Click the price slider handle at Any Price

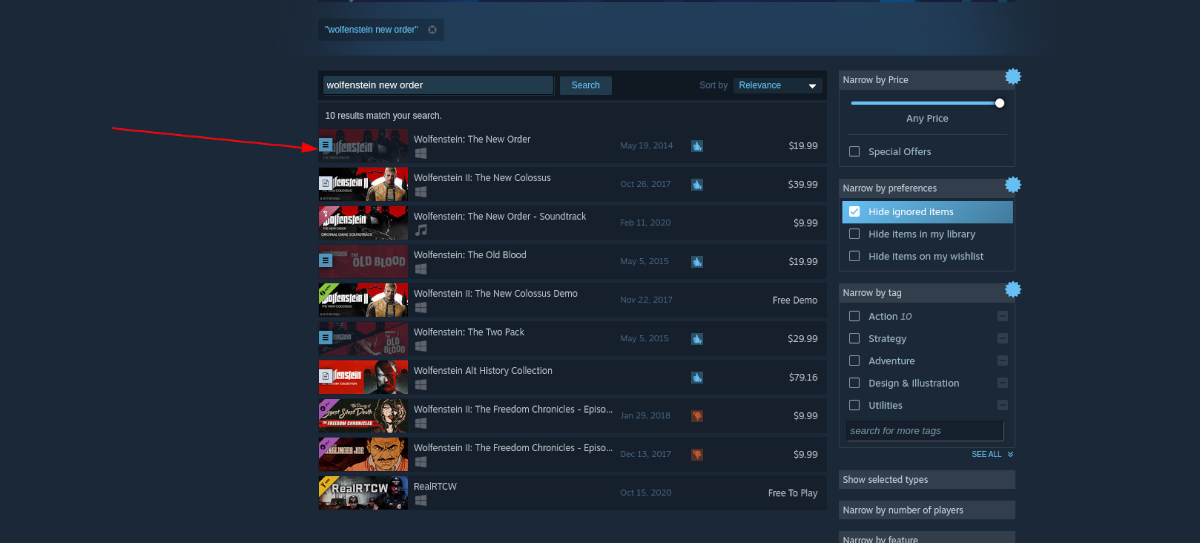[999, 103]
